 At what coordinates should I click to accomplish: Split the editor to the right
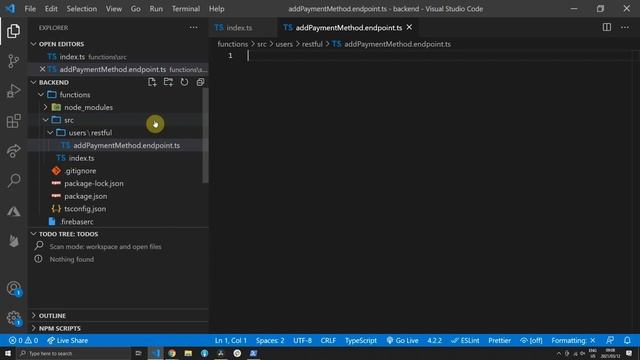tap(607, 27)
